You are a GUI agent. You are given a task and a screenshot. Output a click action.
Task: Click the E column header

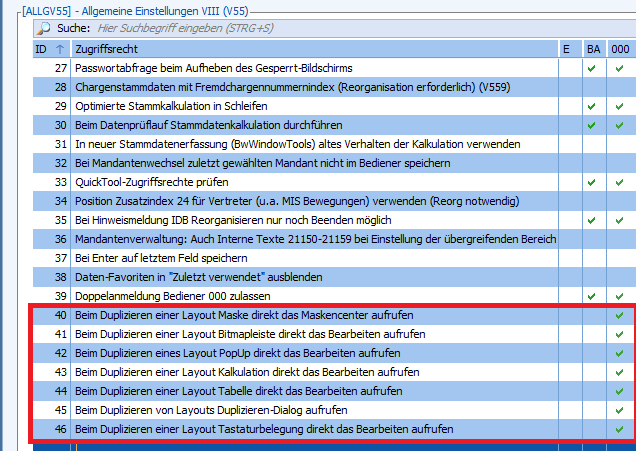566,48
